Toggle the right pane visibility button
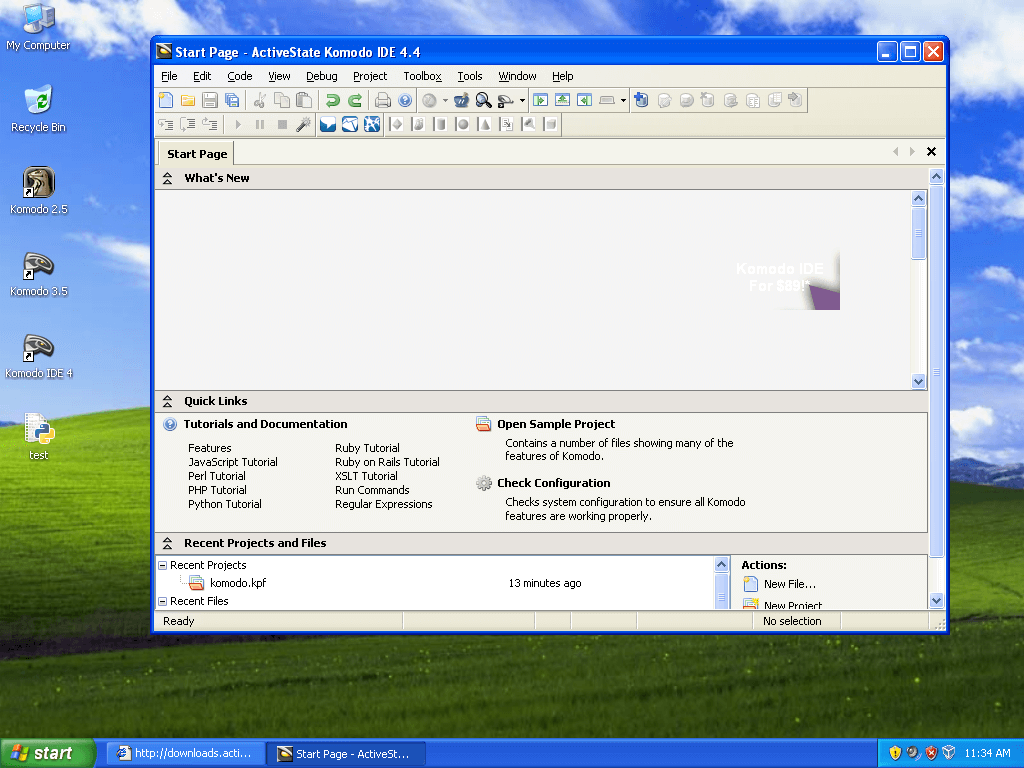1024x768 pixels. pos(584,100)
